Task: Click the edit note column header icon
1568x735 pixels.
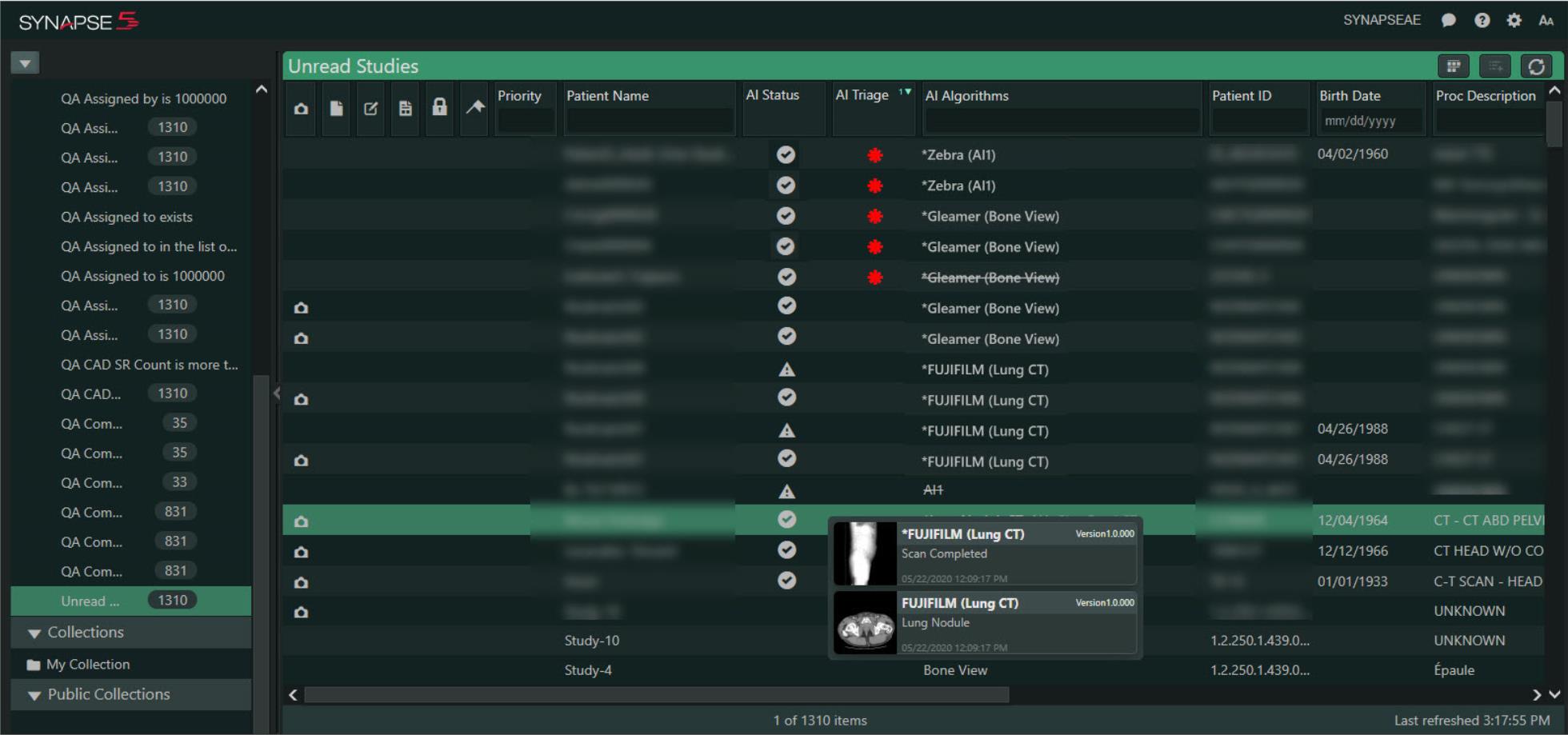Action: 370,108
